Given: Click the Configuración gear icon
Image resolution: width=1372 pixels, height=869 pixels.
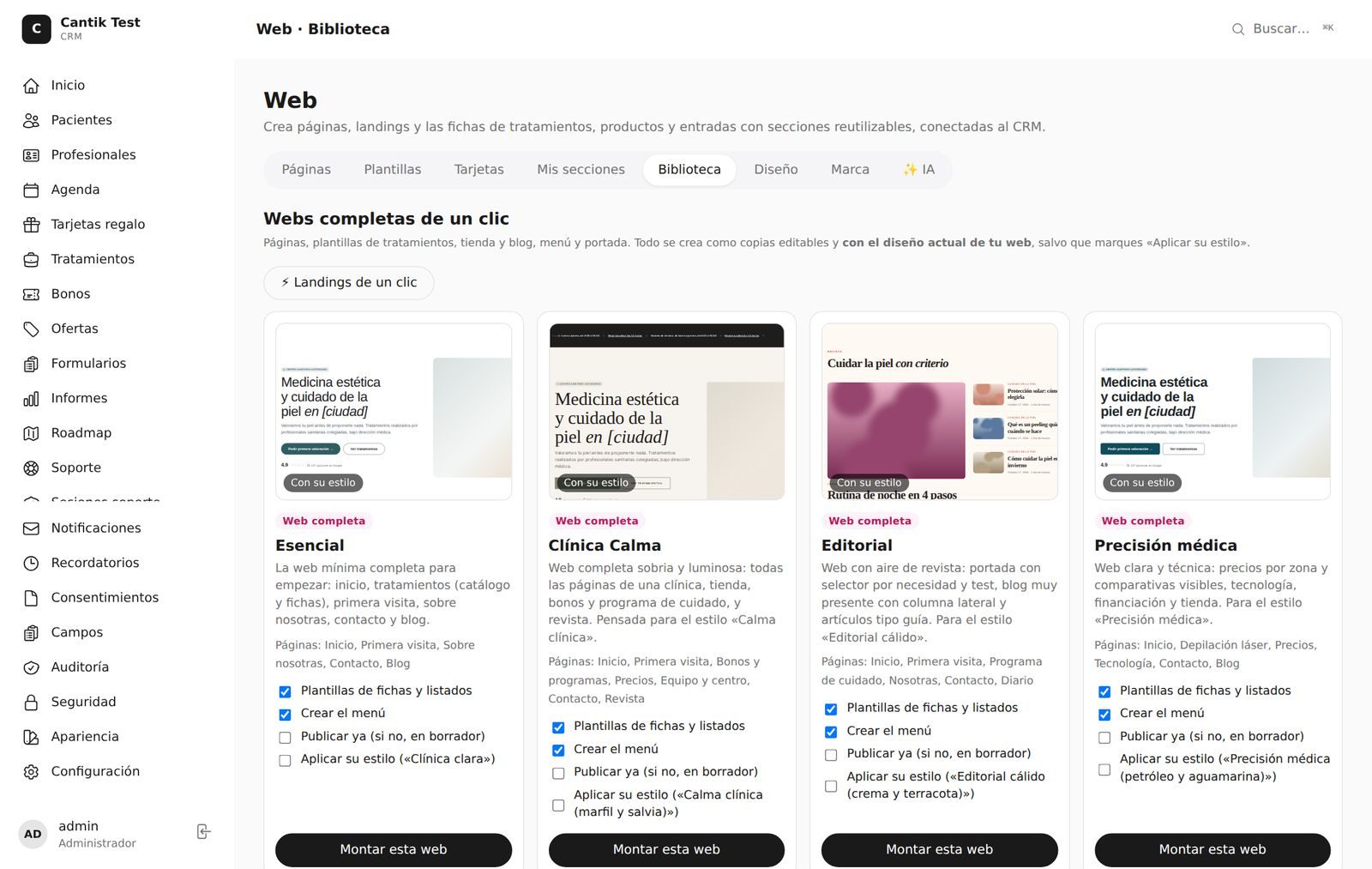Looking at the screenshot, I should click(x=31, y=771).
